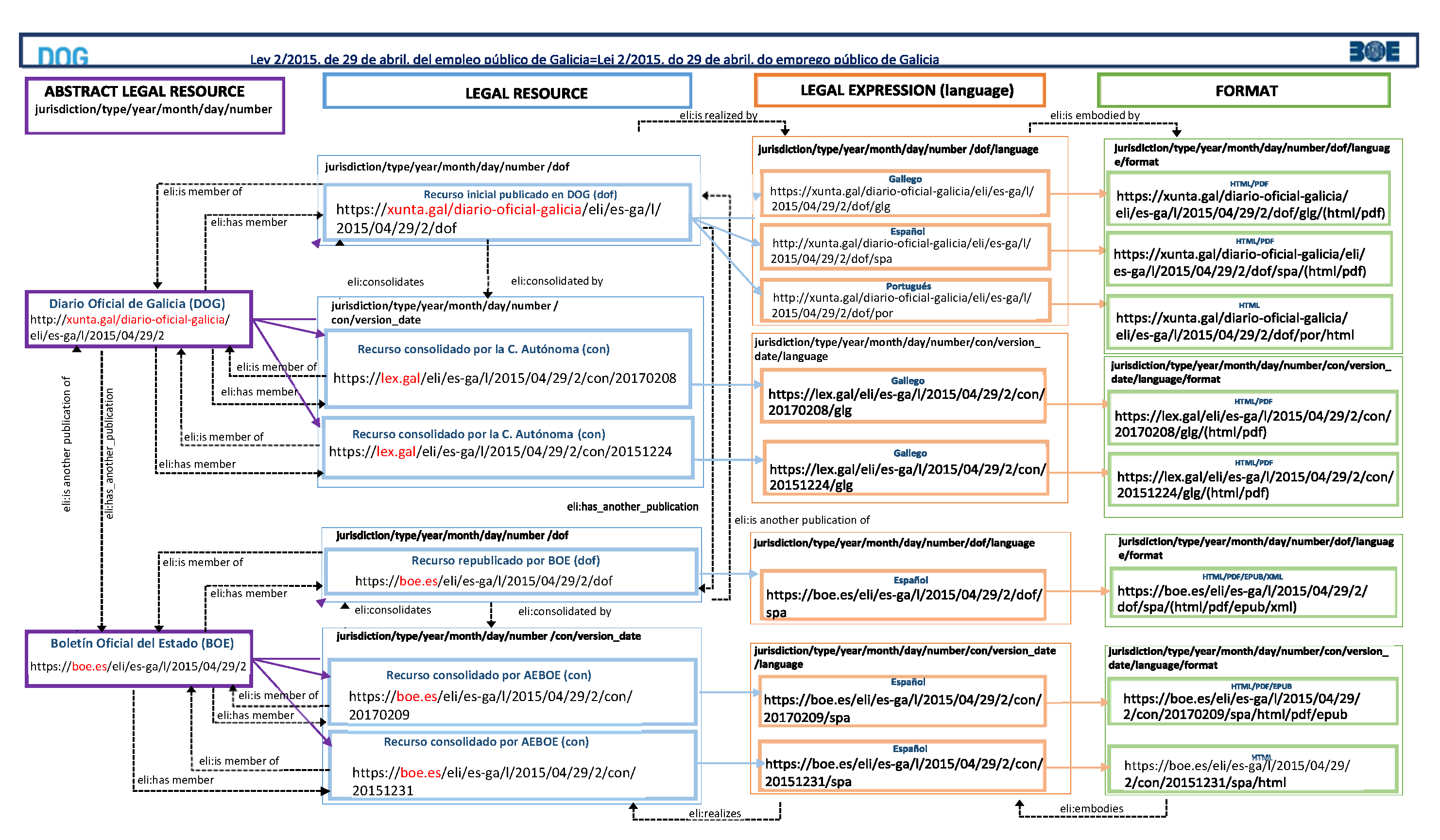
Task: Click the Ley 2/2015 title text in header
Action: tap(594, 59)
